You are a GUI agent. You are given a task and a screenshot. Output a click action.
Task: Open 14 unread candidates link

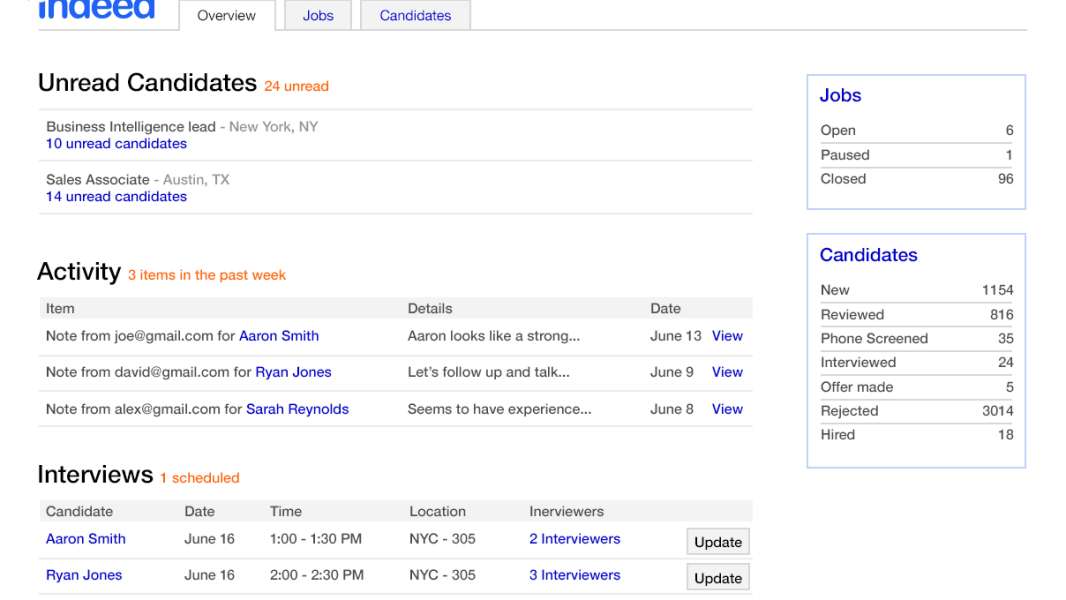pos(116,197)
